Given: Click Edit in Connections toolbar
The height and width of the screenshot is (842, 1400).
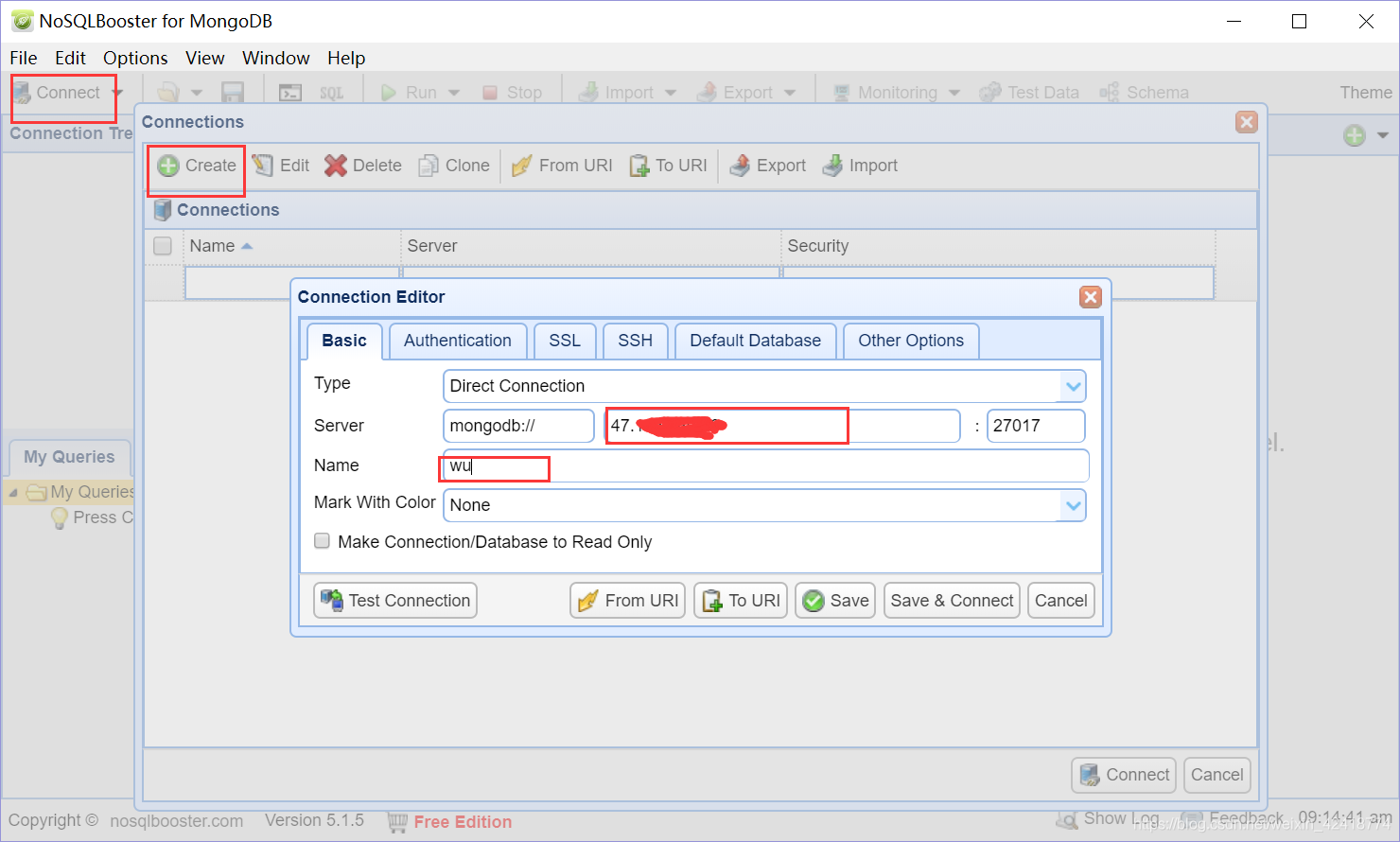Looking at the screenshot, I should click(281, 166).
